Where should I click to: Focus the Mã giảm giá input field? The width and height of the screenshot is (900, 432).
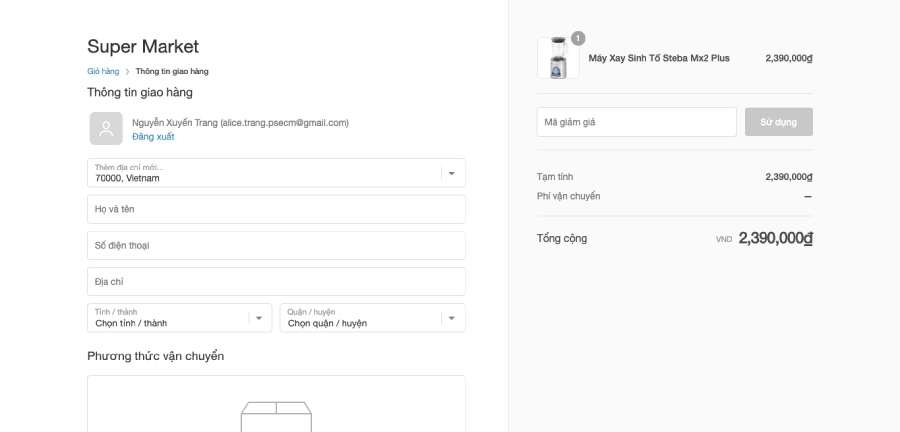click(637, 122)
